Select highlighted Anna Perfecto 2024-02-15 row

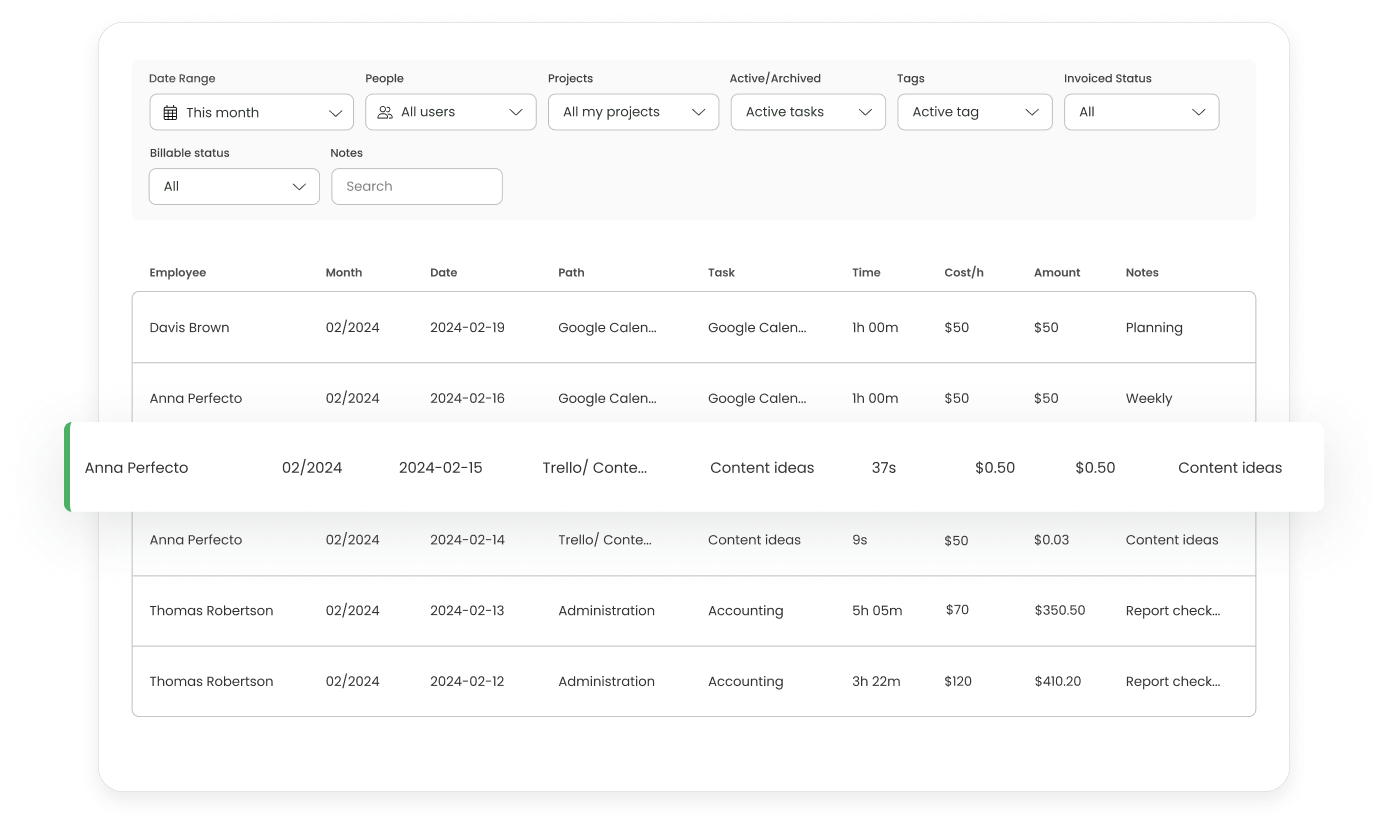[694, 467]
